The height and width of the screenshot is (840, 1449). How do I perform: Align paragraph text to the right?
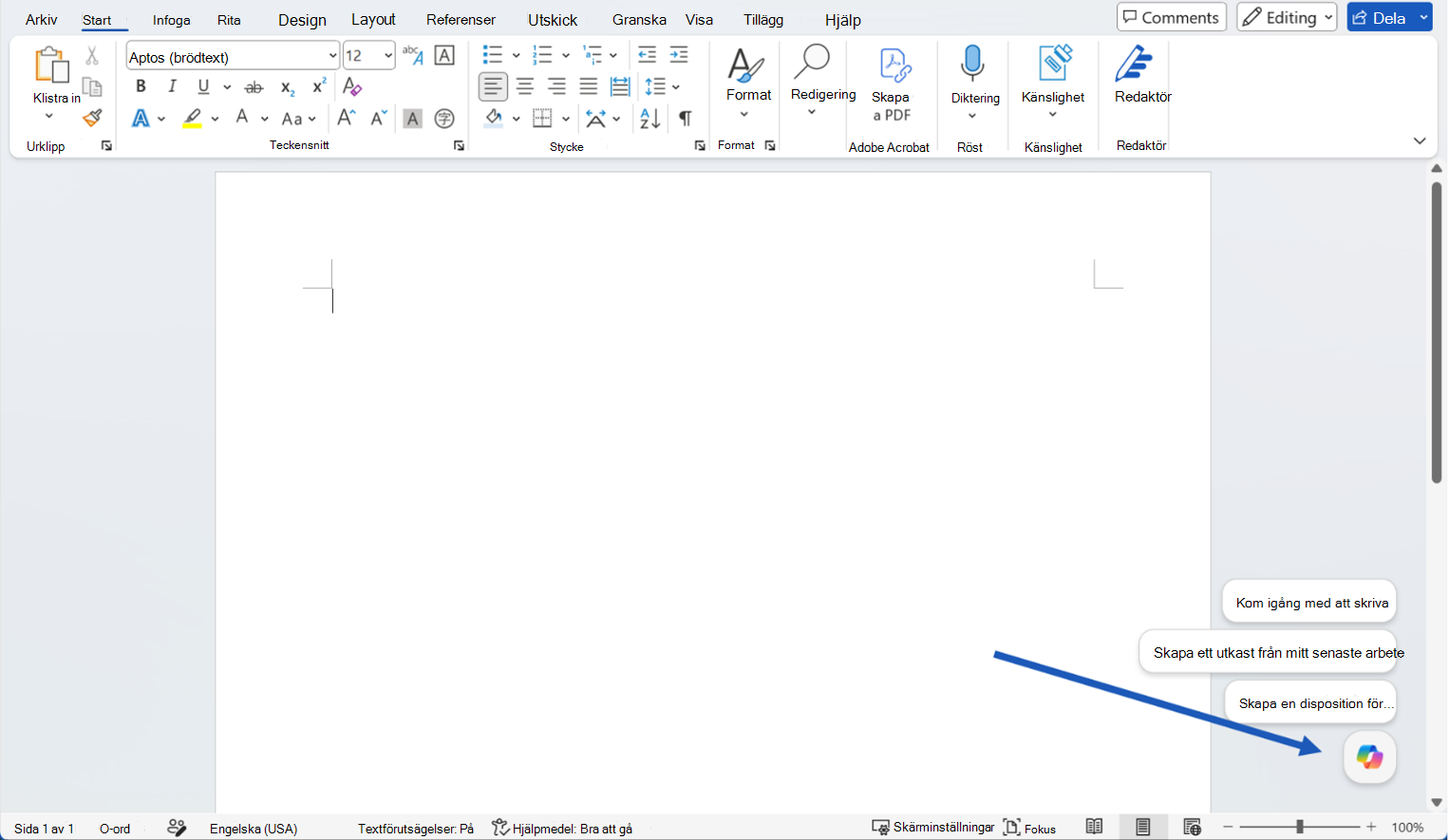[x=556, y=87]
